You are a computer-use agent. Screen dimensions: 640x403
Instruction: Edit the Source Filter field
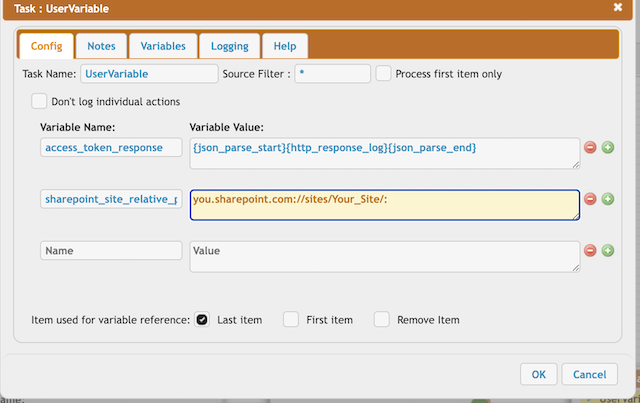tap(333, 74)
